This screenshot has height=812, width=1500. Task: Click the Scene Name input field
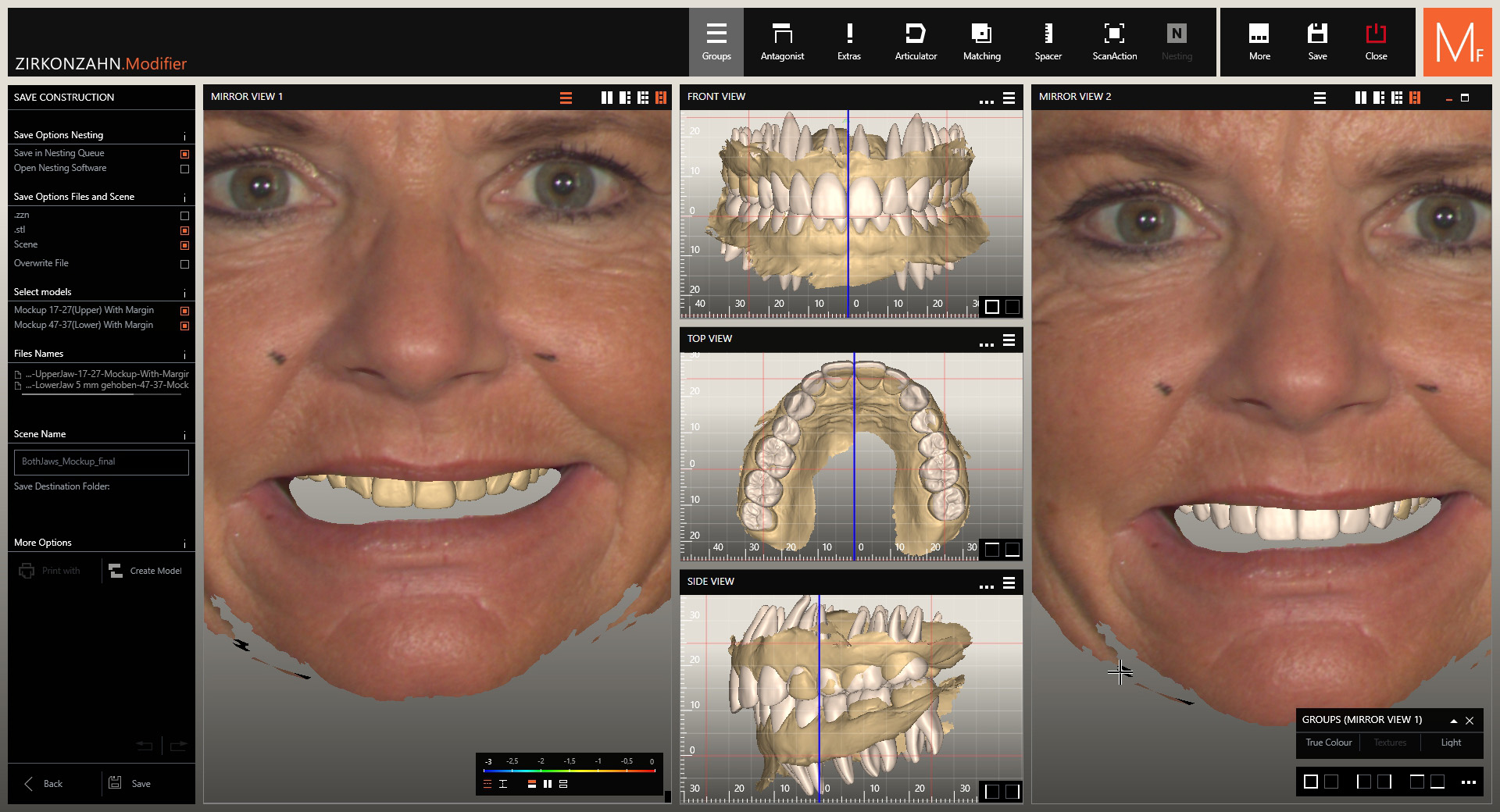point(102,461)
